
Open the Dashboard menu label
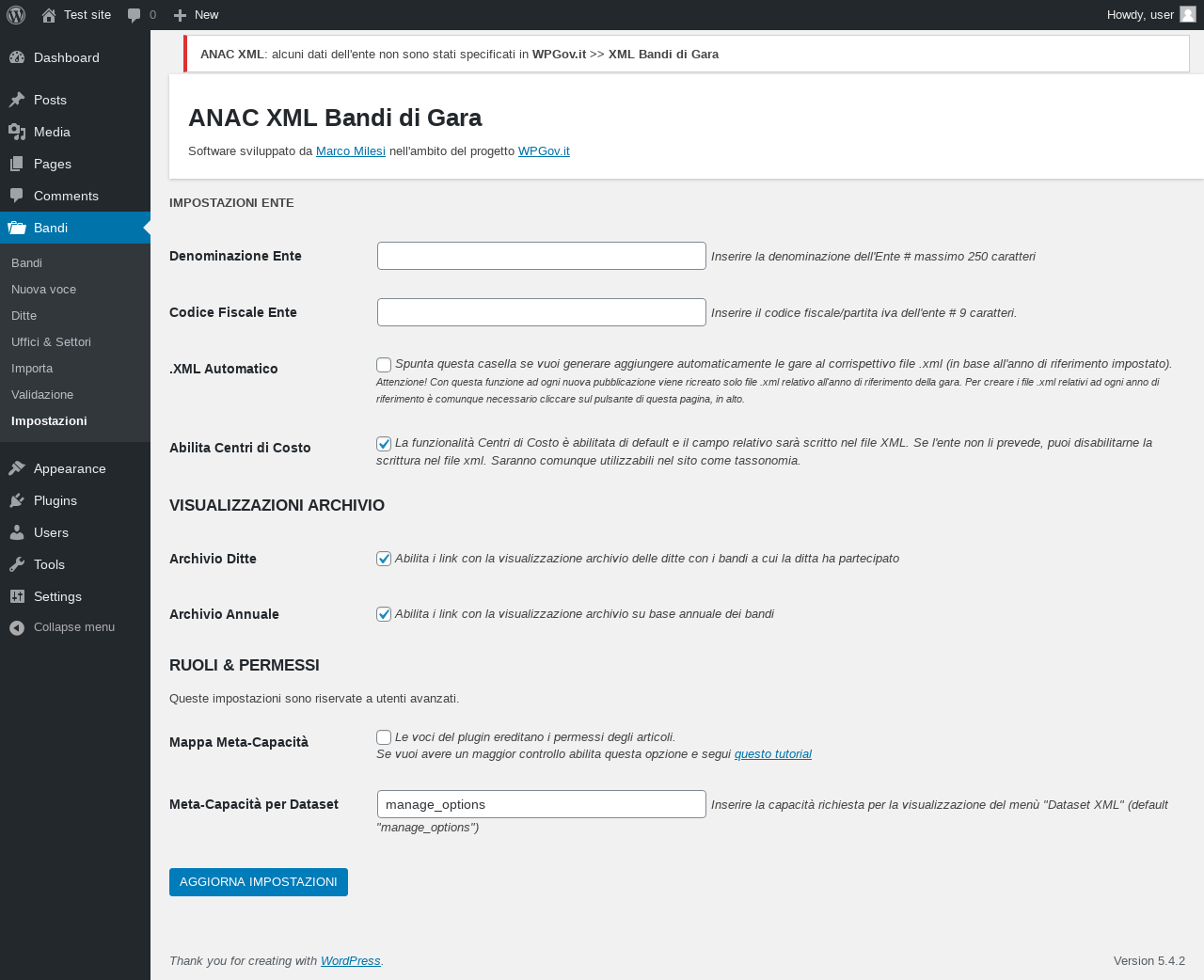tap(66, 57)
